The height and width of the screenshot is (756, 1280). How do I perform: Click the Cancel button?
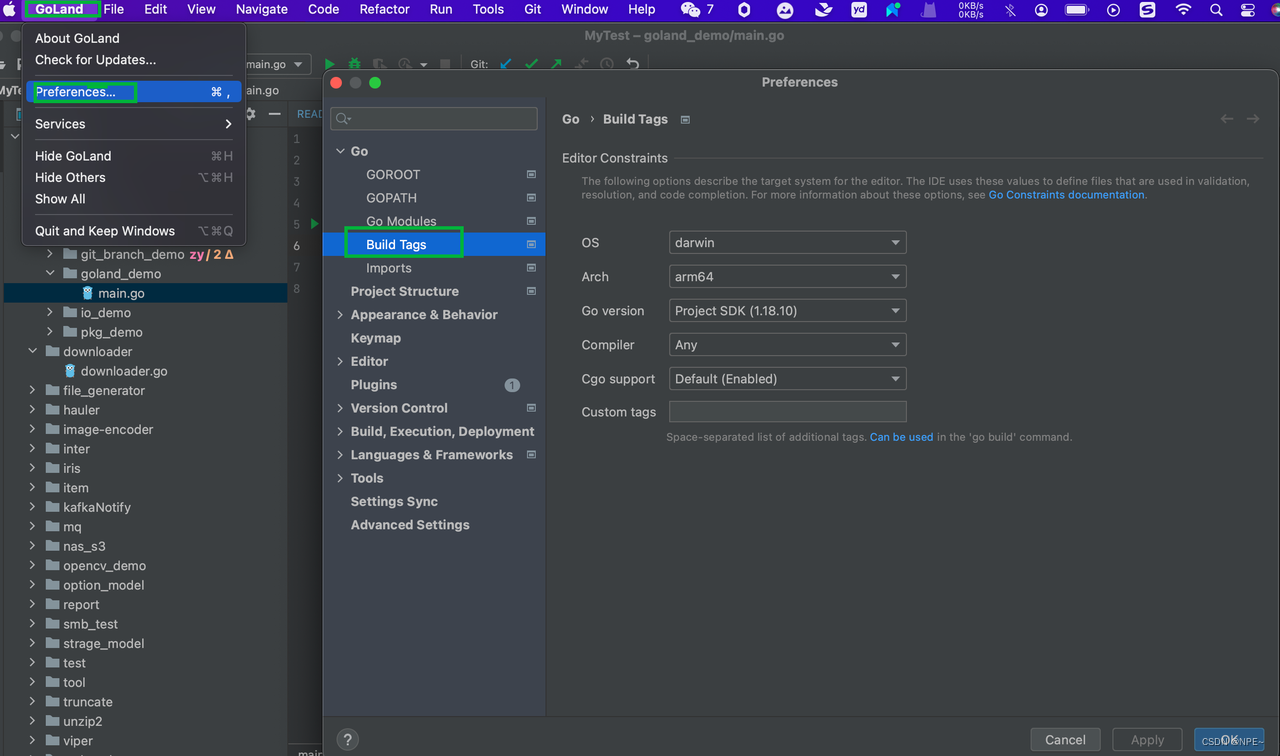tap(1065, 740)
